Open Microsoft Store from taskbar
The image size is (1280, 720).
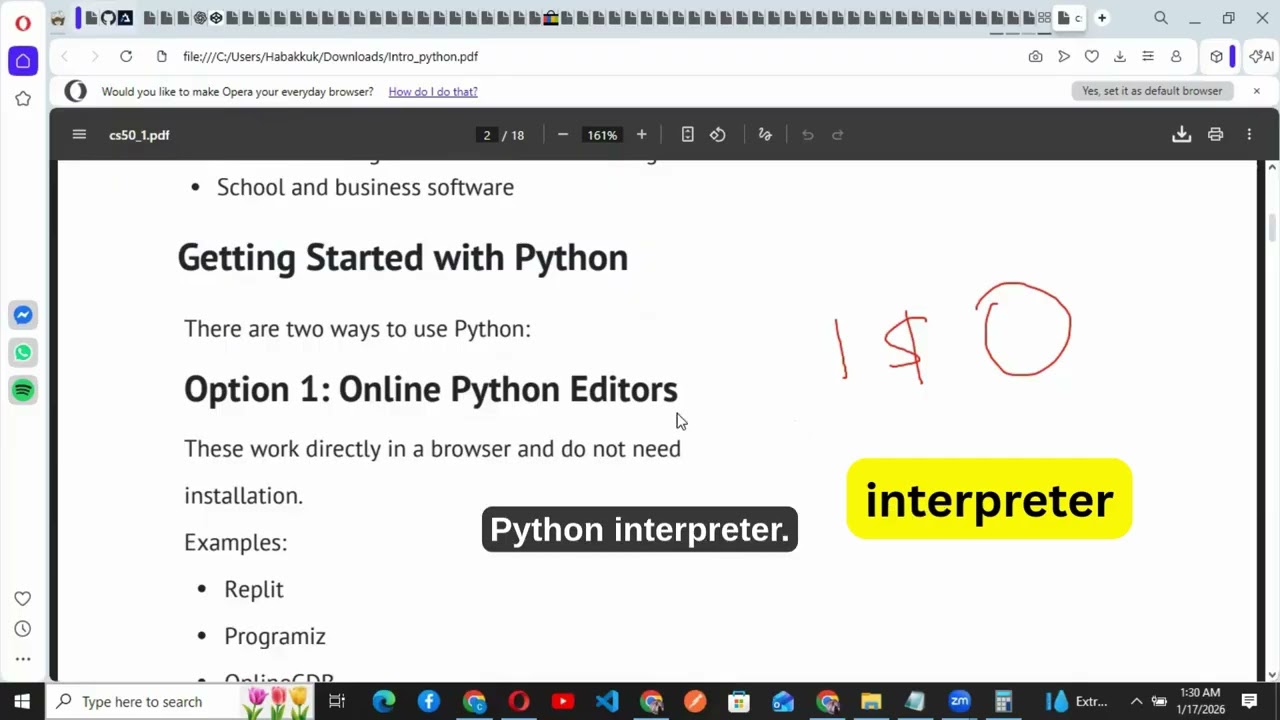point(739,701)
